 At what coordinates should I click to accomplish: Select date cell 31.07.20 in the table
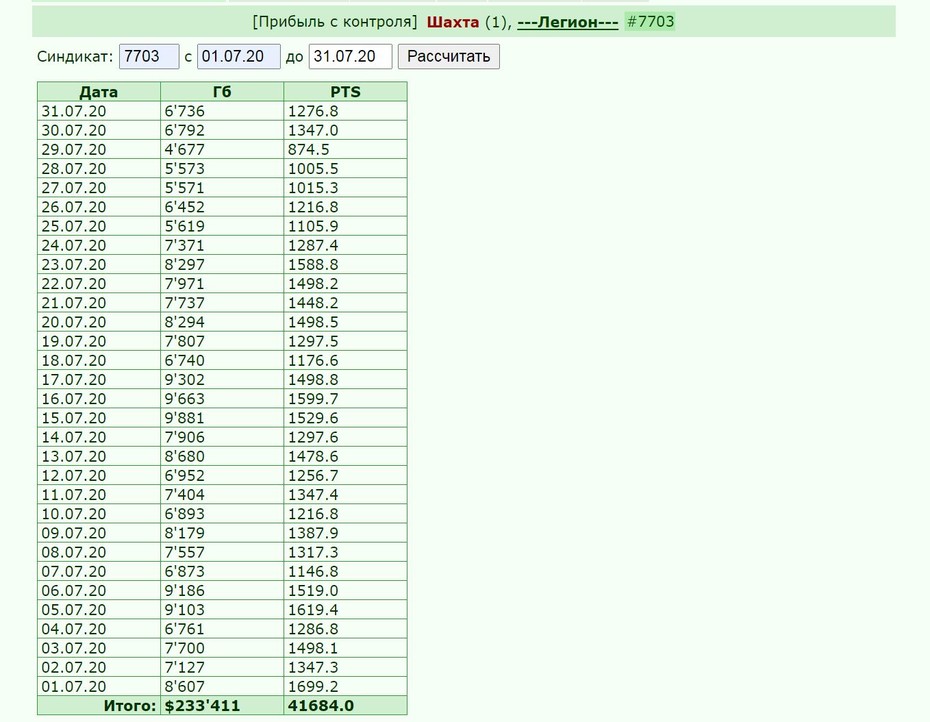tap(74, 111)
